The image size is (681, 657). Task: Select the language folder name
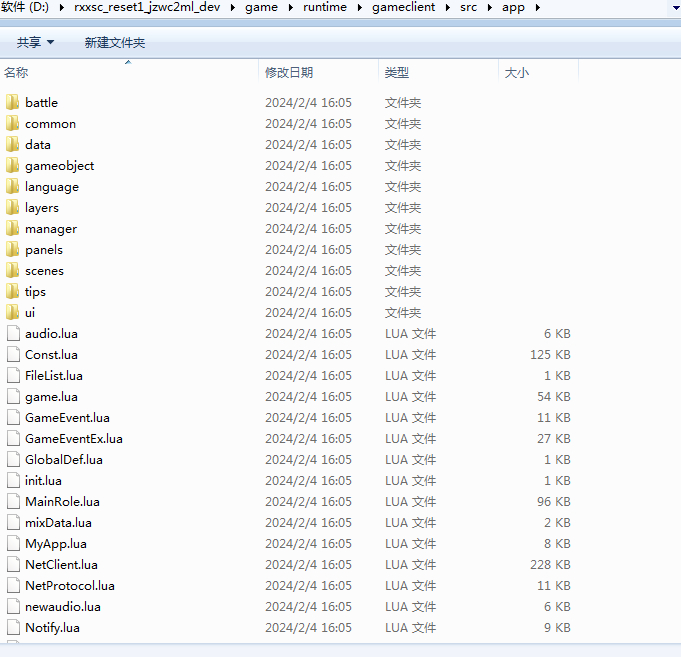click(x=52, y=186)
